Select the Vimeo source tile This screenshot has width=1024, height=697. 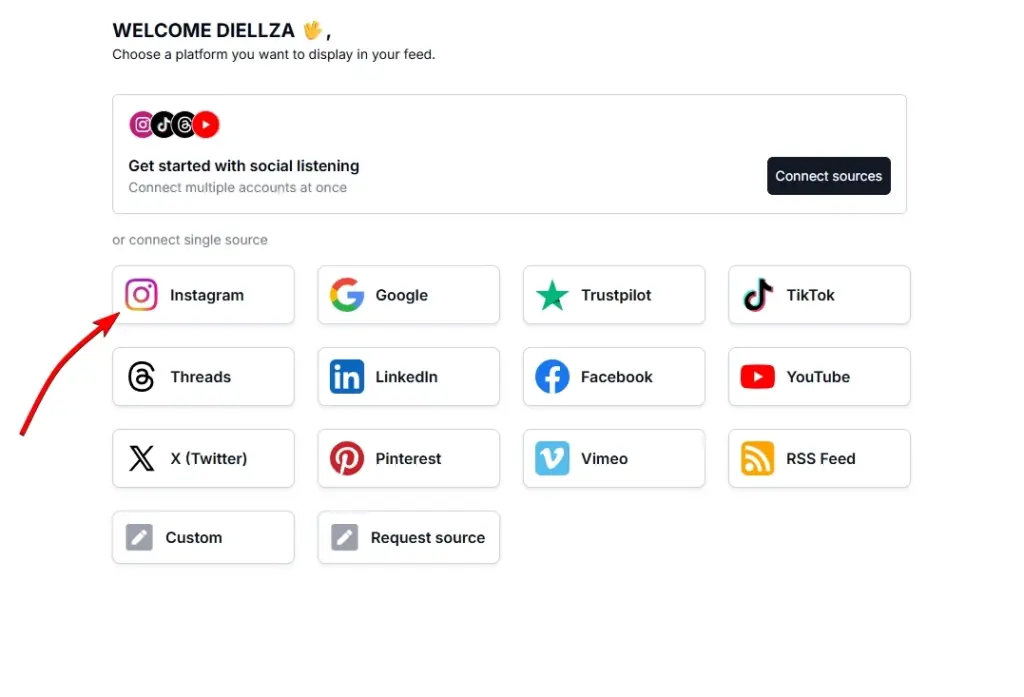pos(613,458)
